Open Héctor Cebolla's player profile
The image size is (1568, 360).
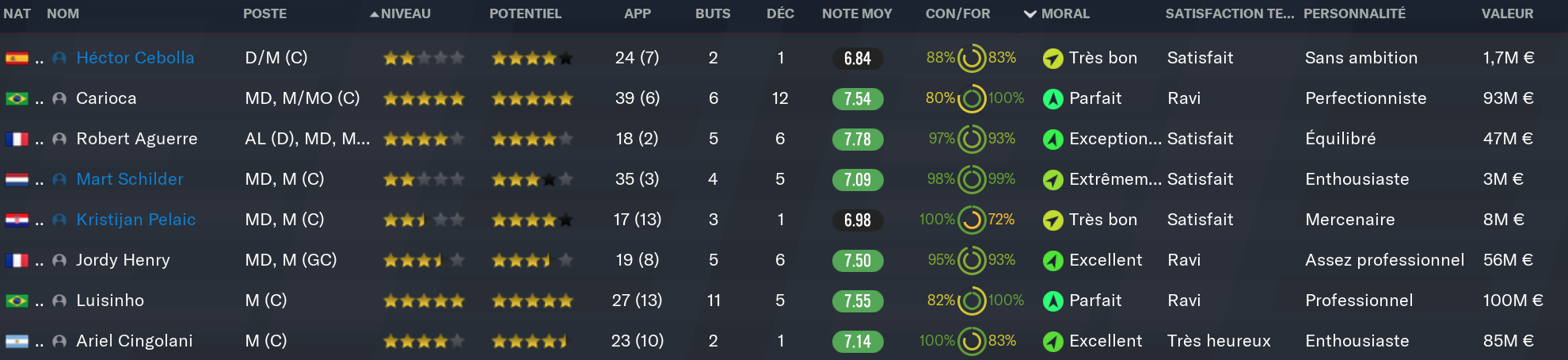pos(135,58)
